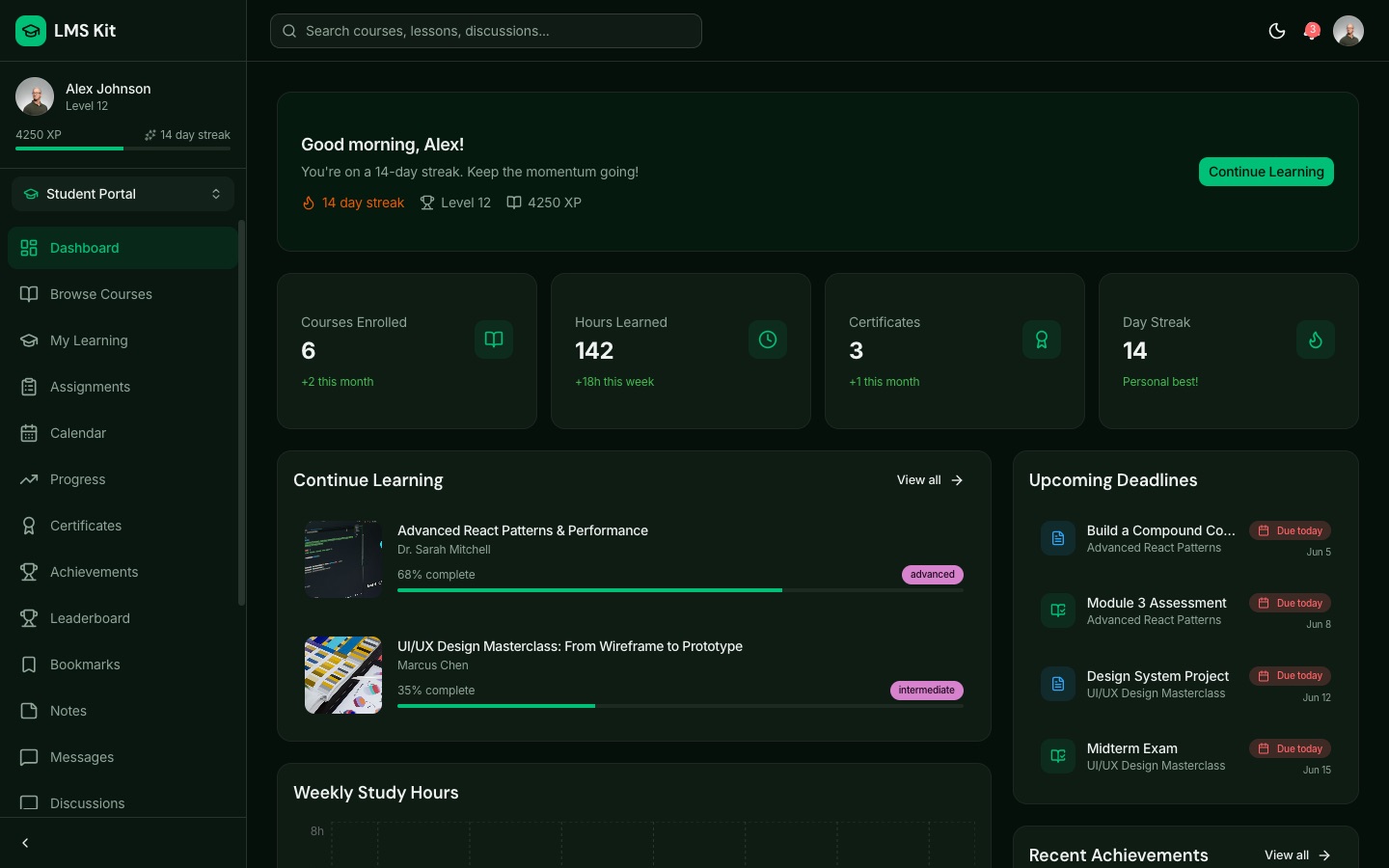Viewport: 1389px width, 868px height.
Task: Click the 14 day streak flame in banner
Action: coord(309,203)
